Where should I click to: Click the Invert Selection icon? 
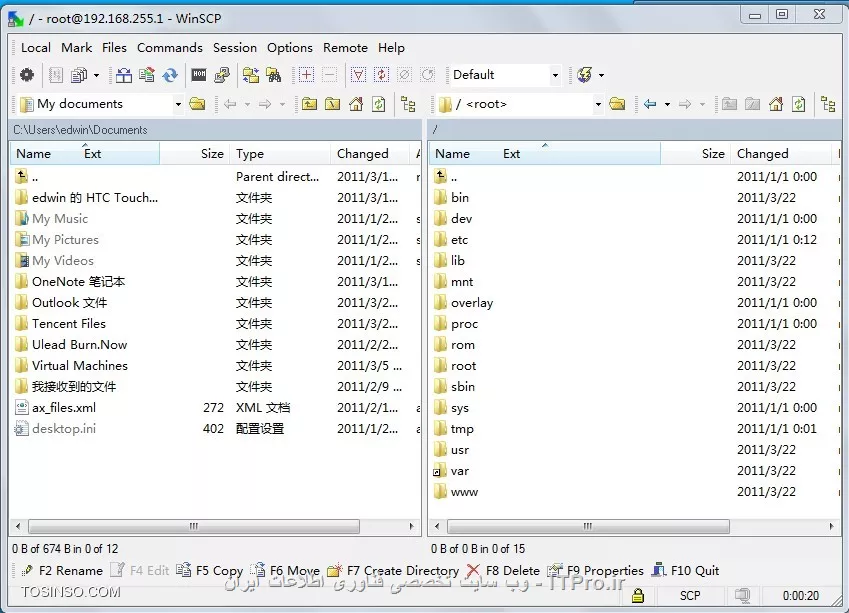click(381, 75)
